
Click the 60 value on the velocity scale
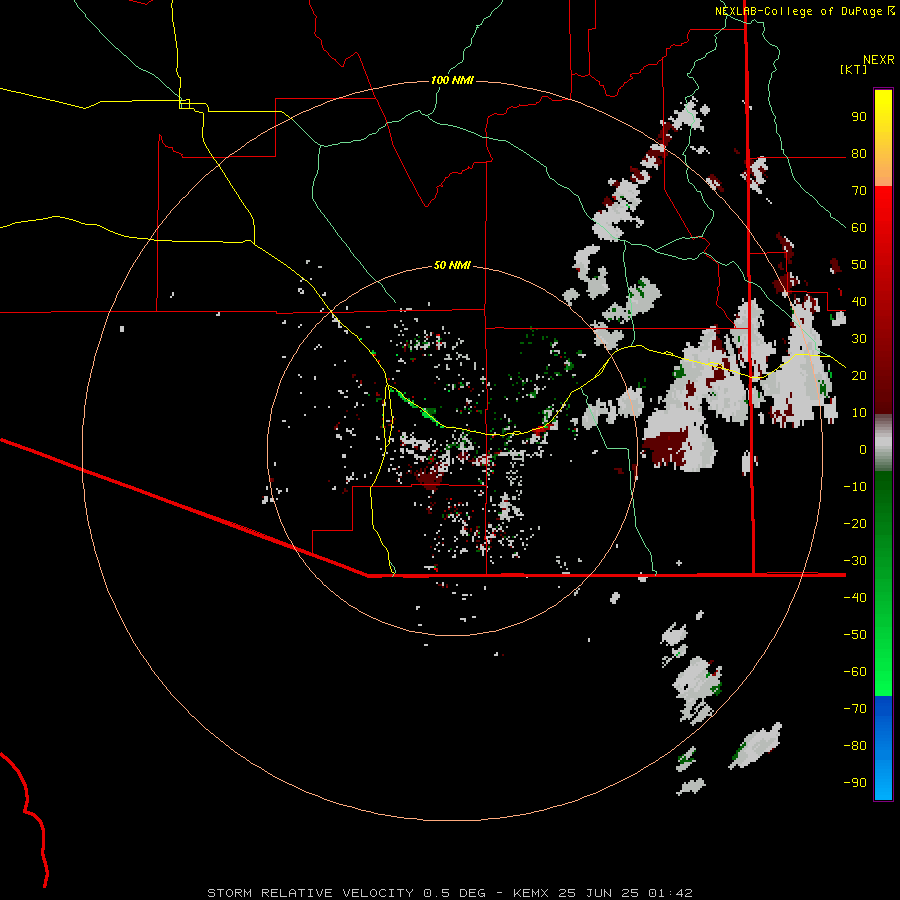tap(859, 227)
